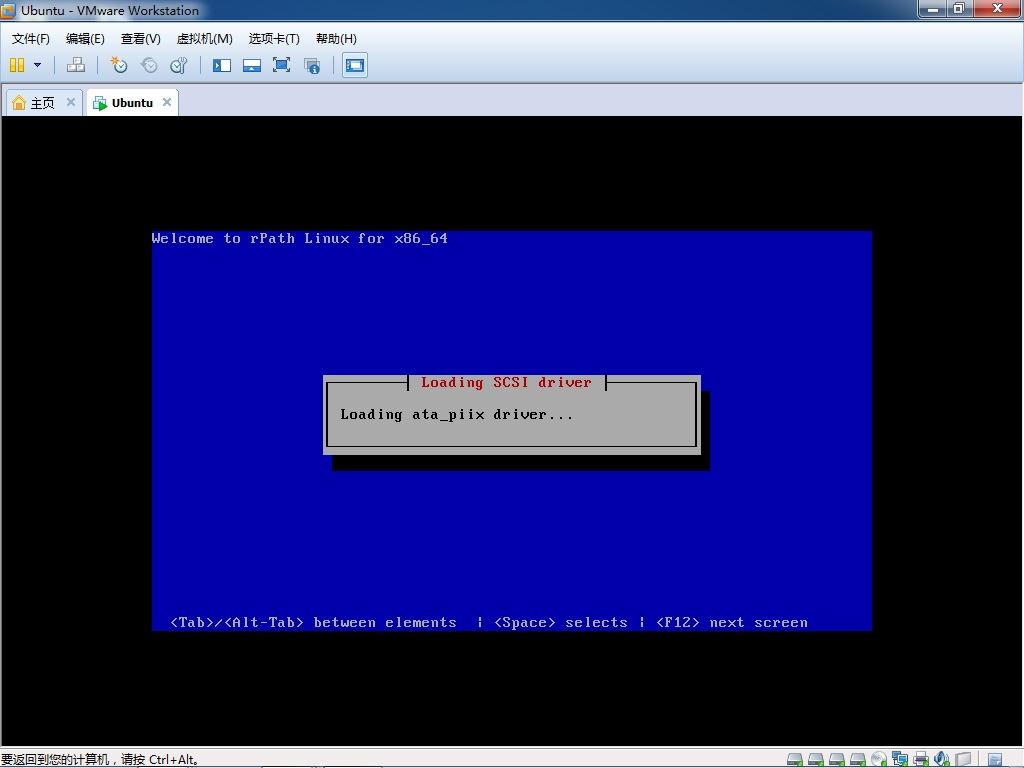Take a snapshot of this virtual machine

(x=118, y=65)
